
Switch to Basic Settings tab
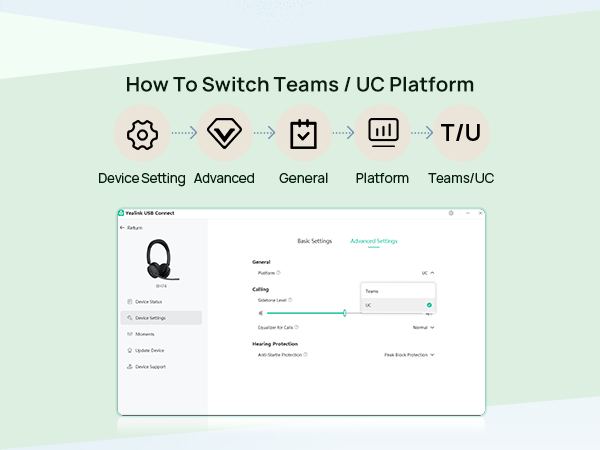(315, 241)
